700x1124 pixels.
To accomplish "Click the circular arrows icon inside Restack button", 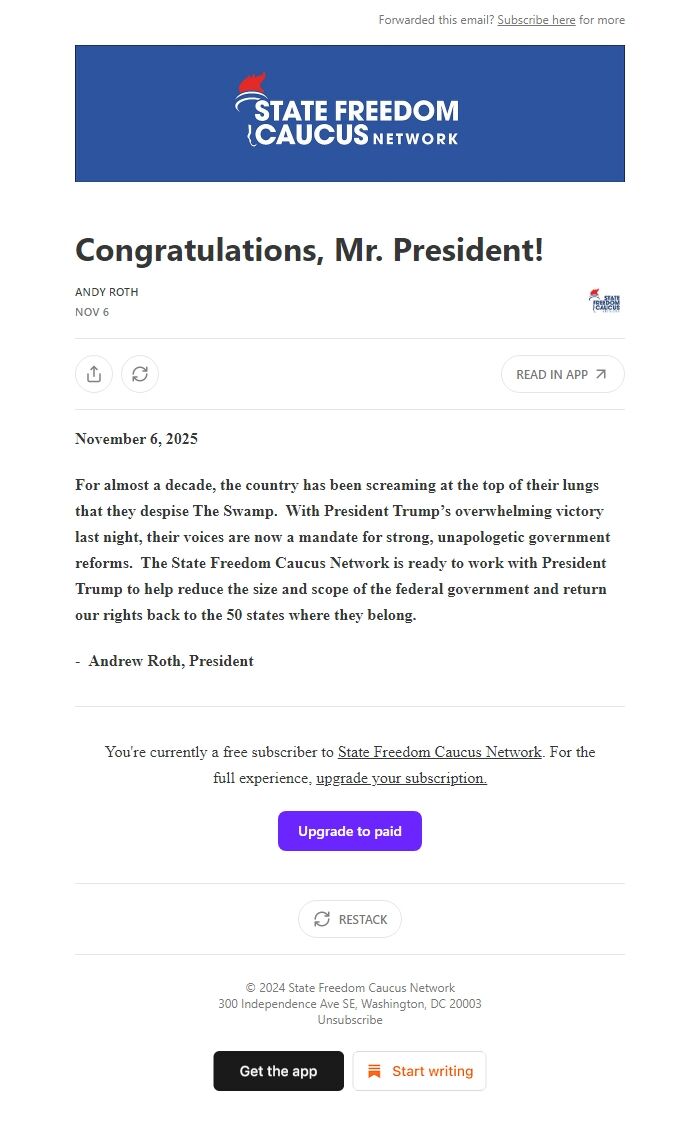I will tap(321, 918).
